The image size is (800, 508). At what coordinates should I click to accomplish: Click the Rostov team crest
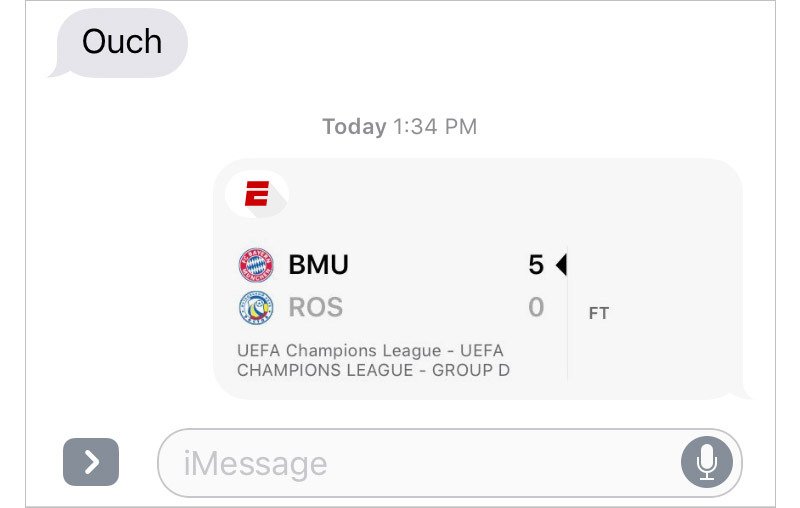(256, 308)
